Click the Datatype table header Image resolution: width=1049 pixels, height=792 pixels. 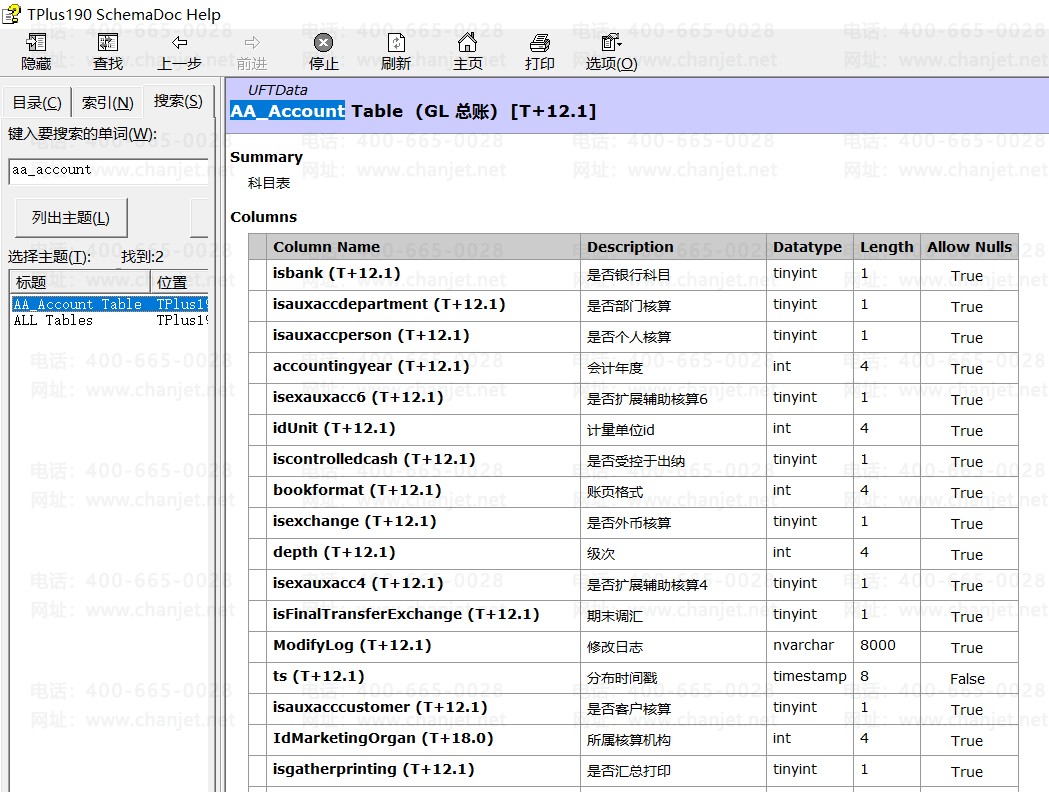(807, 247)
